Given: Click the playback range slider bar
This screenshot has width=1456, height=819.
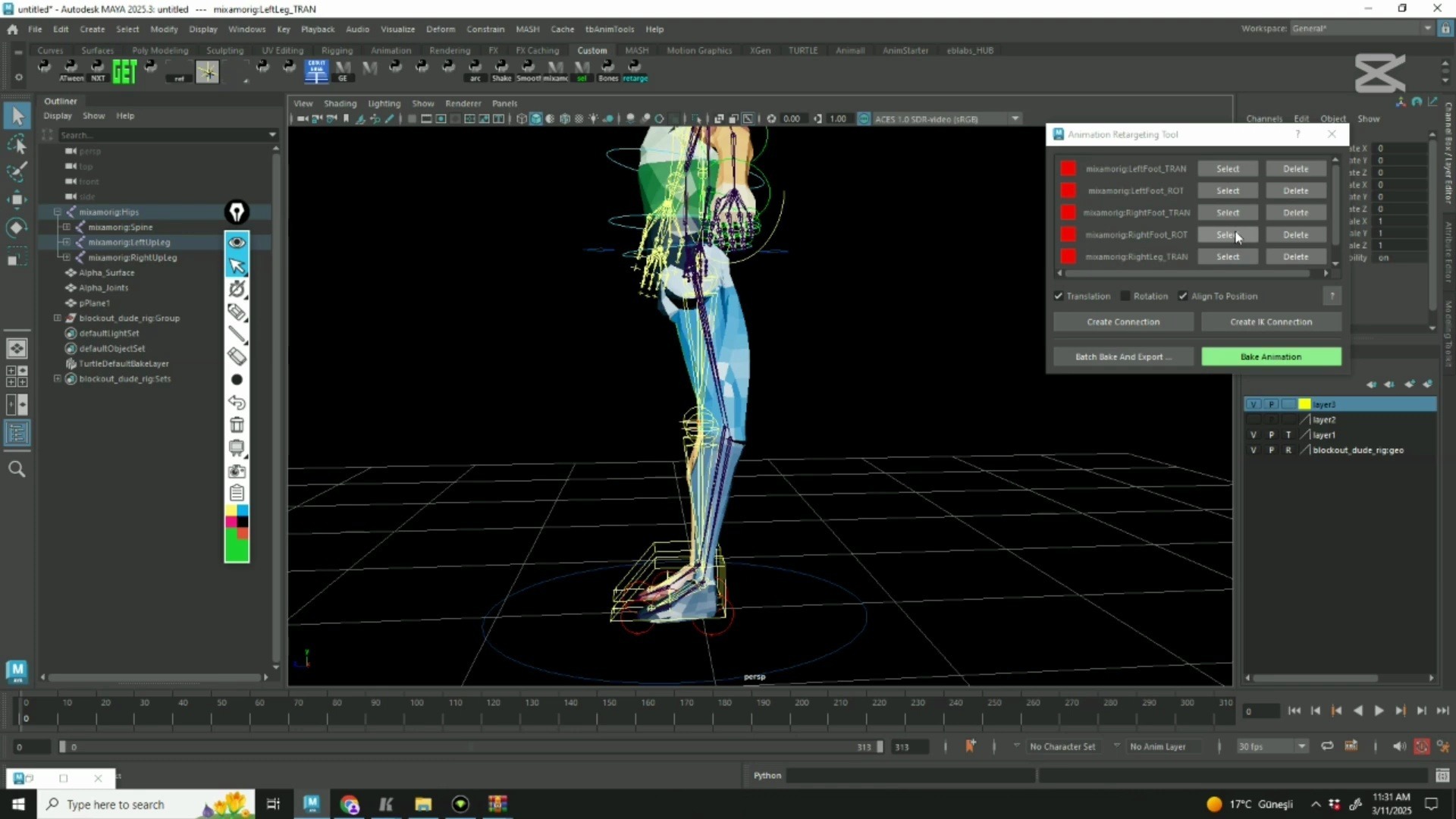Looking at the screenshot, I should 470,747.
